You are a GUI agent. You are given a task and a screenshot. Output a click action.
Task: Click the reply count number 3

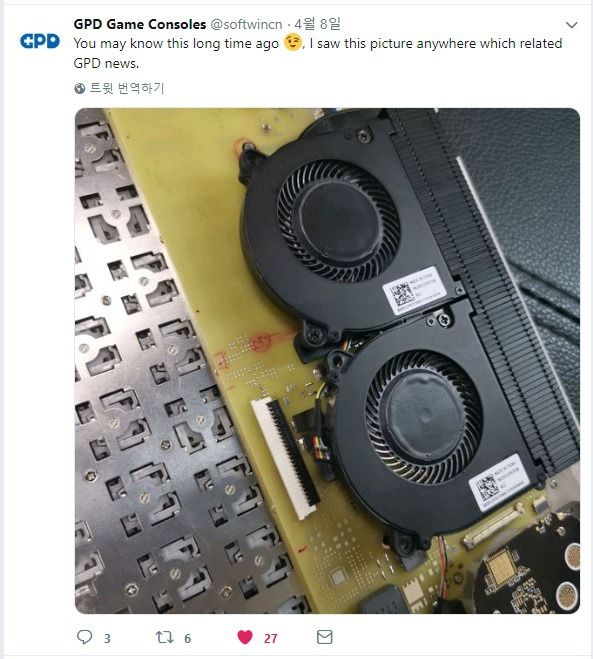coord(107,638)
